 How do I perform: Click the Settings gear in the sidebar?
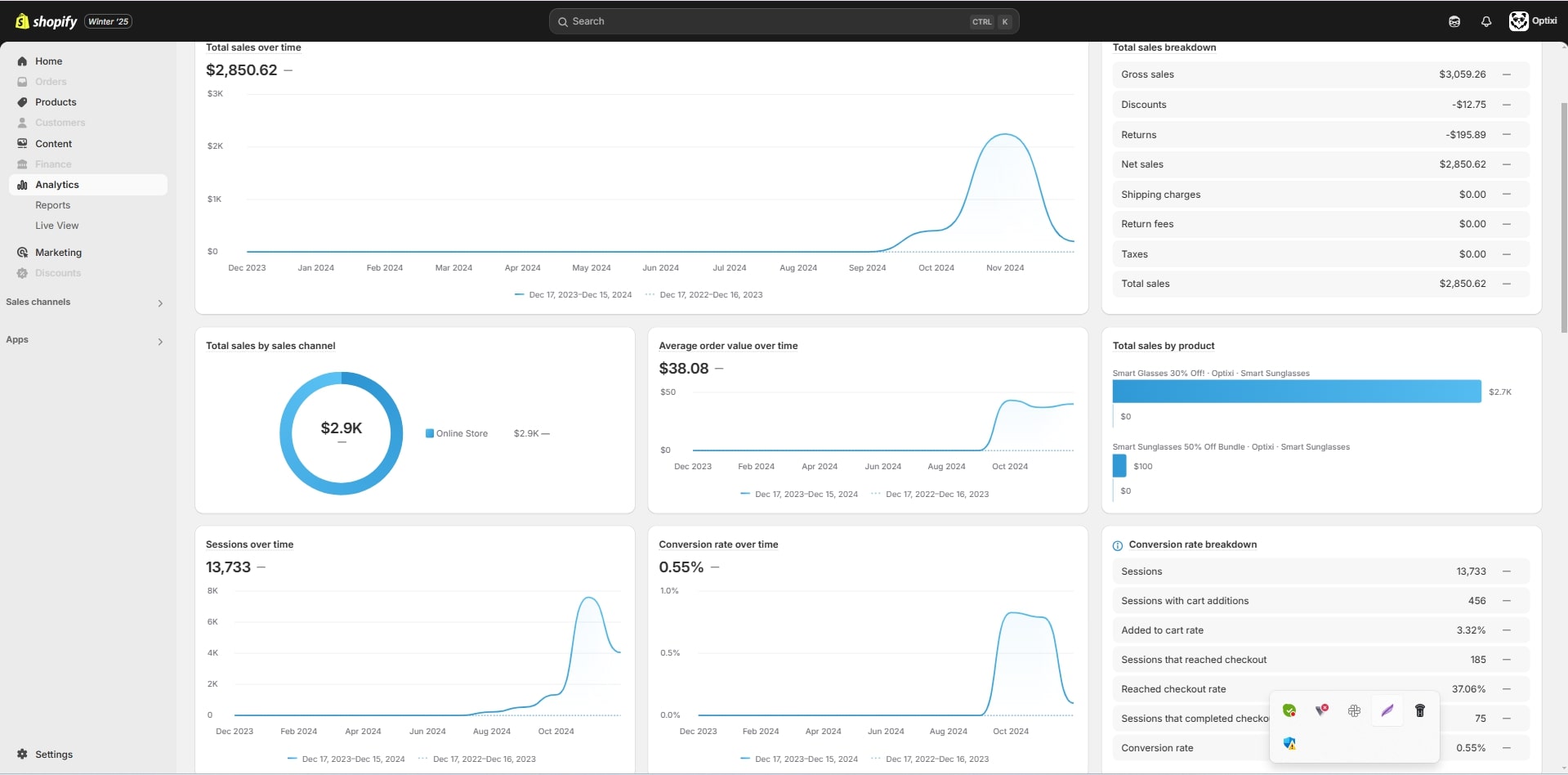(x=22, y=755)
